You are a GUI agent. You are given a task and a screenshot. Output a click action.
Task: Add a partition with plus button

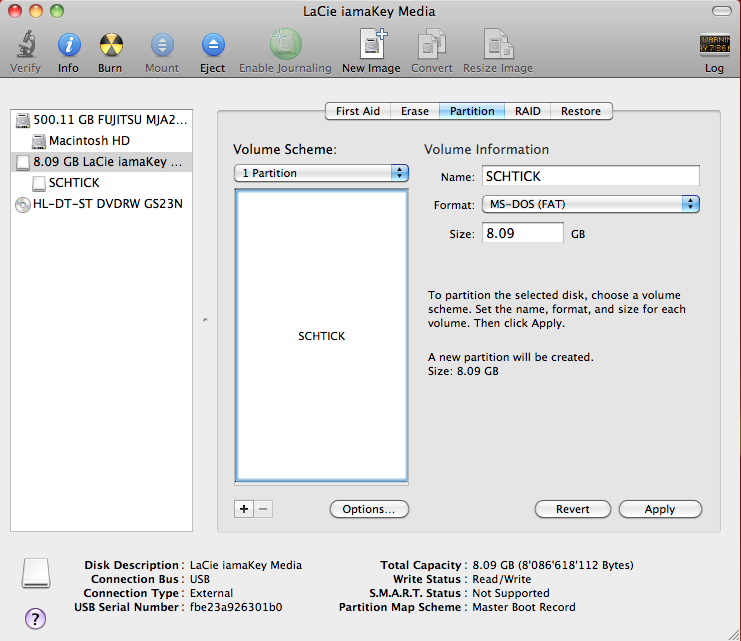[x=244, y=509]
